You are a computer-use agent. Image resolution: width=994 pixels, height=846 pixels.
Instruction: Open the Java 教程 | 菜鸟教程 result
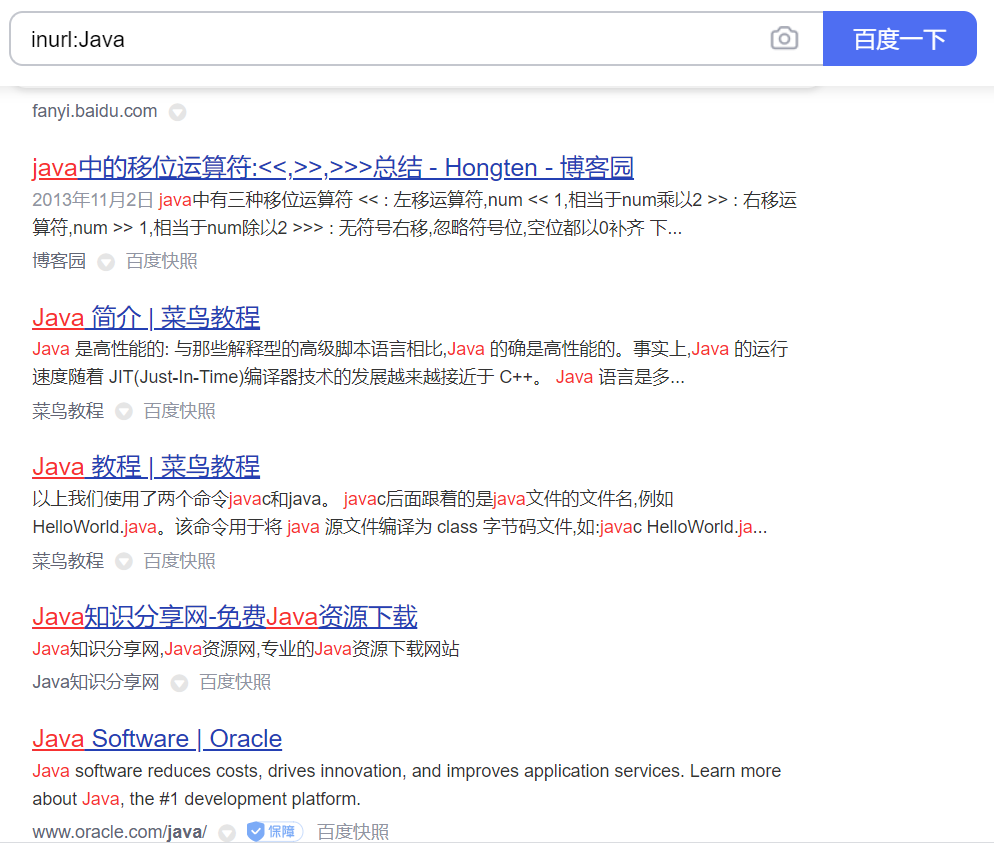pyautogui.click(x=146, y=467)
